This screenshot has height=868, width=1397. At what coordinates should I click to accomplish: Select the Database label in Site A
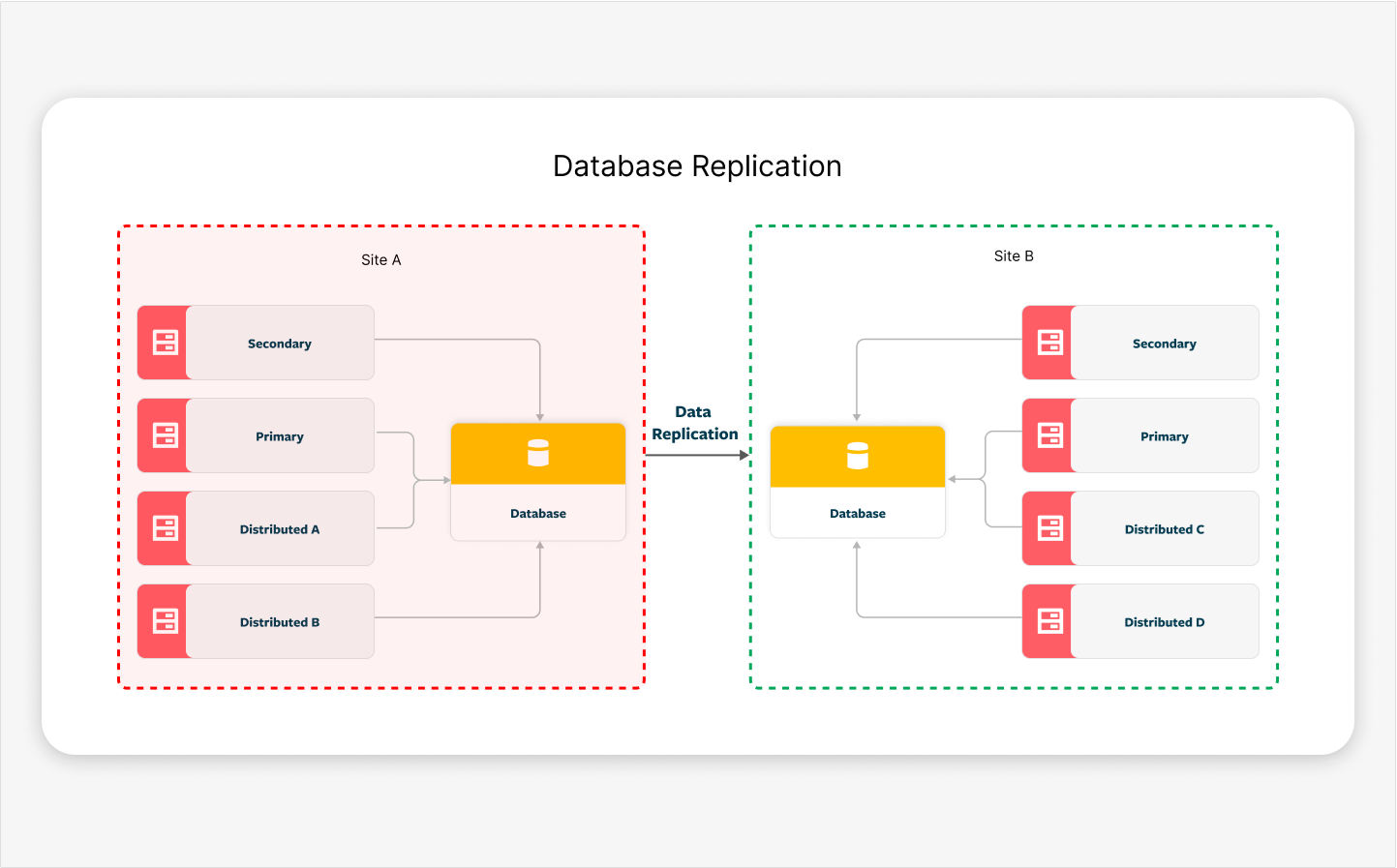coord(538,514)
